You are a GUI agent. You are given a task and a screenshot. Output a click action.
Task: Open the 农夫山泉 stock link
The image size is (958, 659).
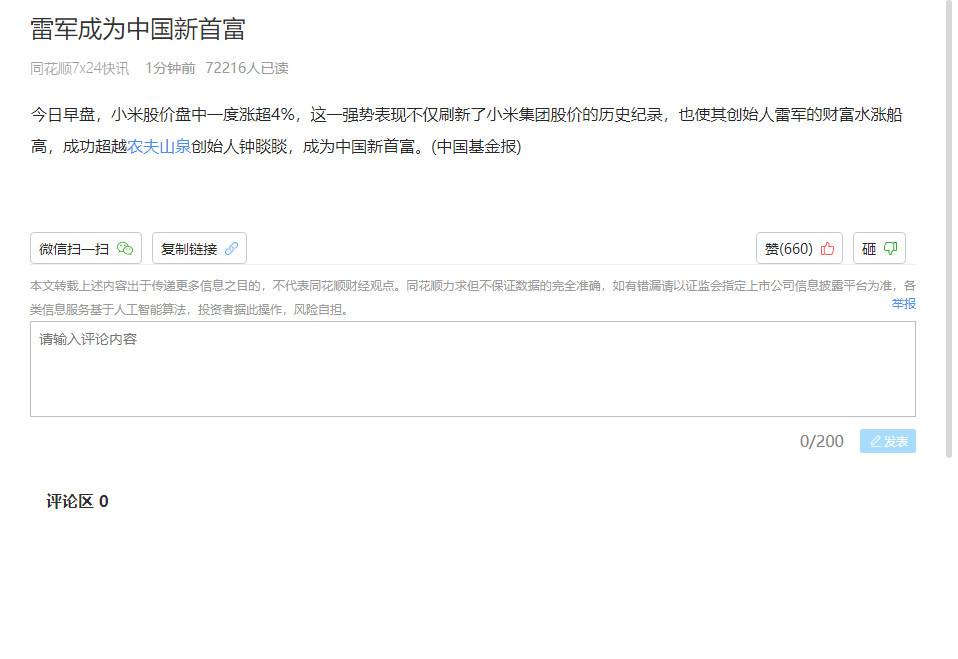(159, 147)
